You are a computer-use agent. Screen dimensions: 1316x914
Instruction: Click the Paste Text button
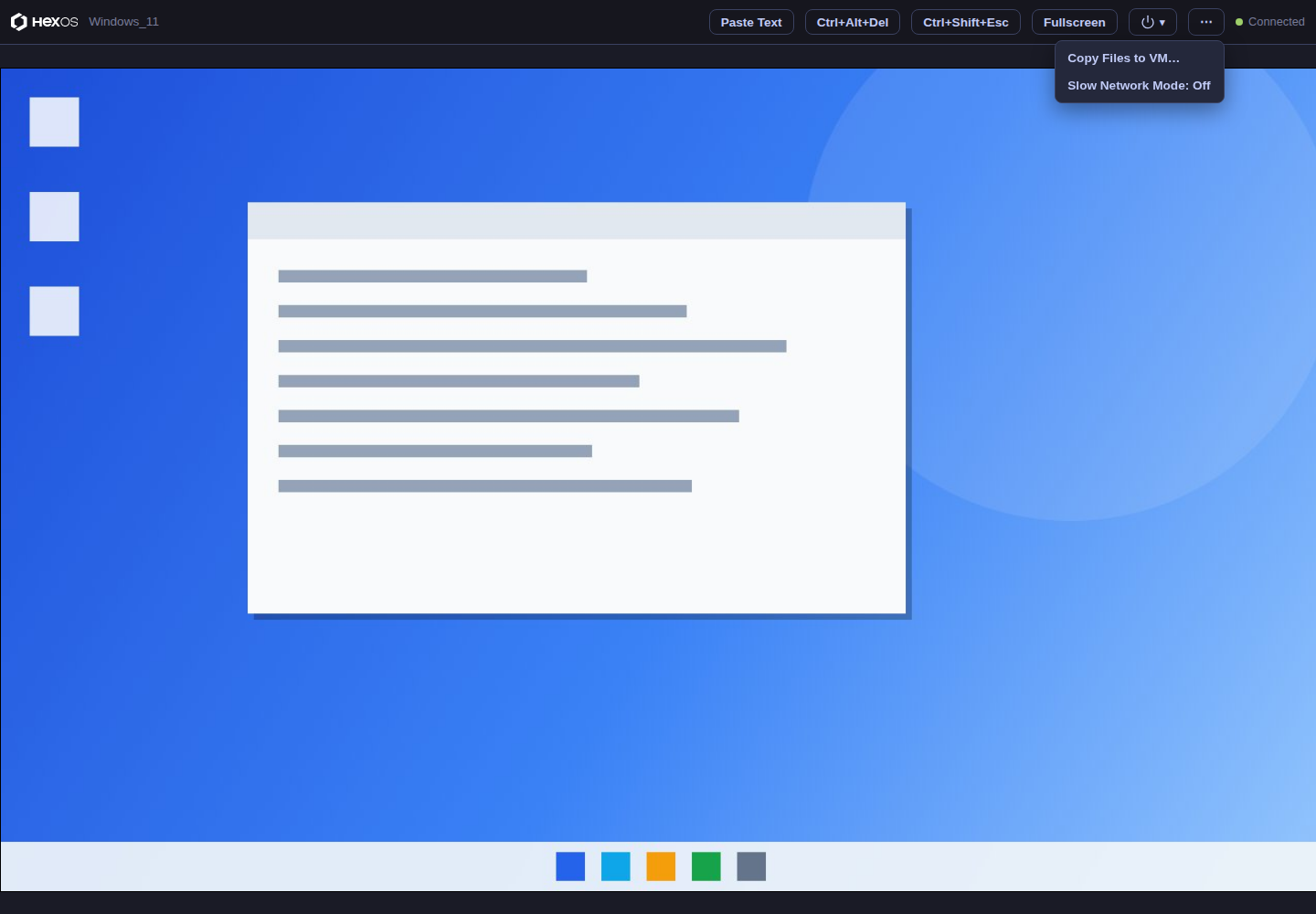pyautogui.click(x=751, y=22)
